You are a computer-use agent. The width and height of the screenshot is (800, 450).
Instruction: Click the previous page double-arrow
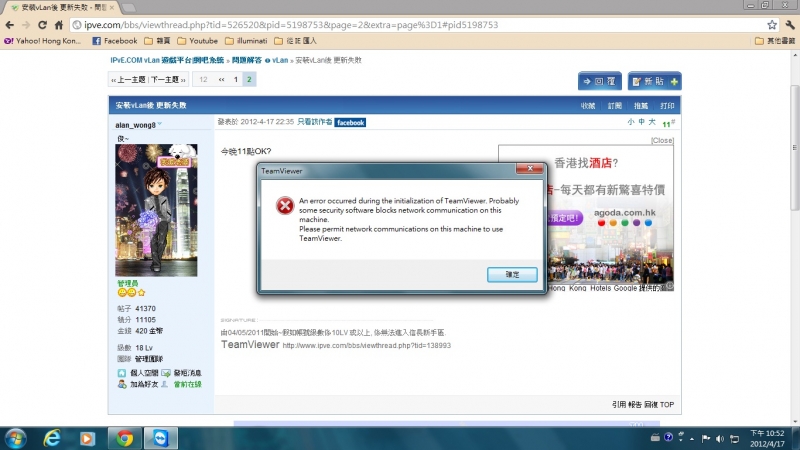[x=221, y=80]
